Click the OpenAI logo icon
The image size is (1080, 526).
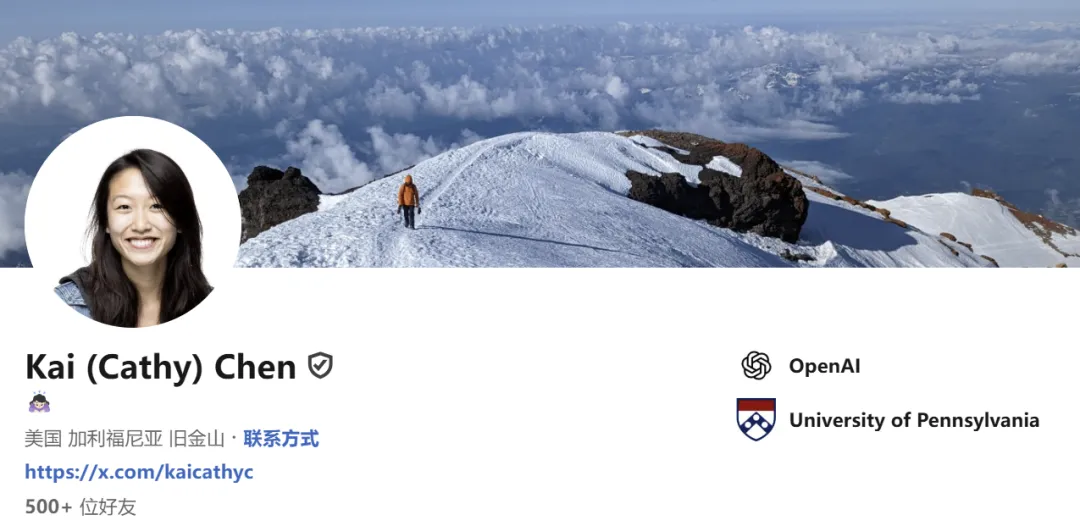point(756,365)
